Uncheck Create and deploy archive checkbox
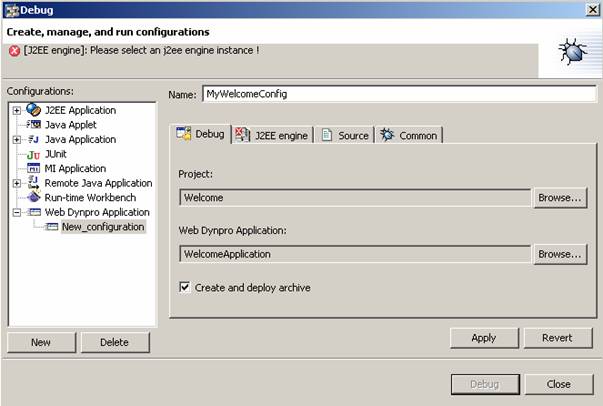The height and width of the screenshot is (406, 603). pos(185,288)
